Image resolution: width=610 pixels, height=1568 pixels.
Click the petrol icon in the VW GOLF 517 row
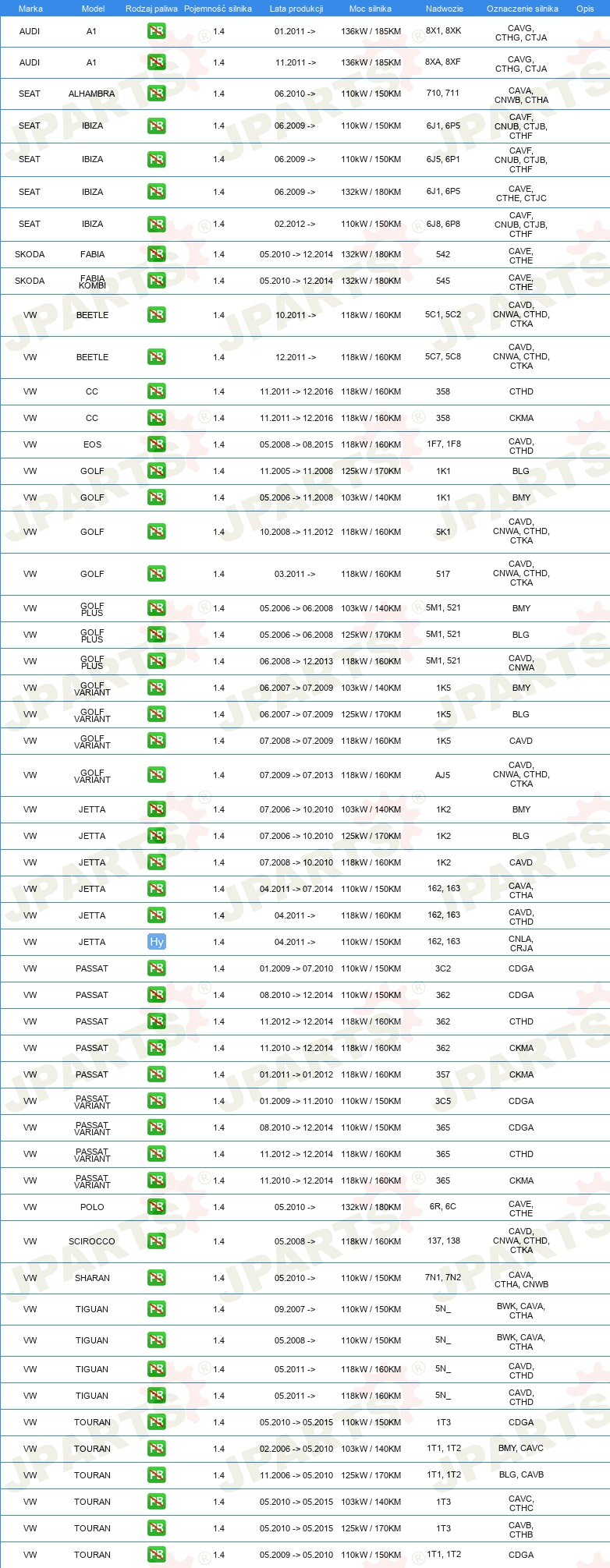pos(156,574)
